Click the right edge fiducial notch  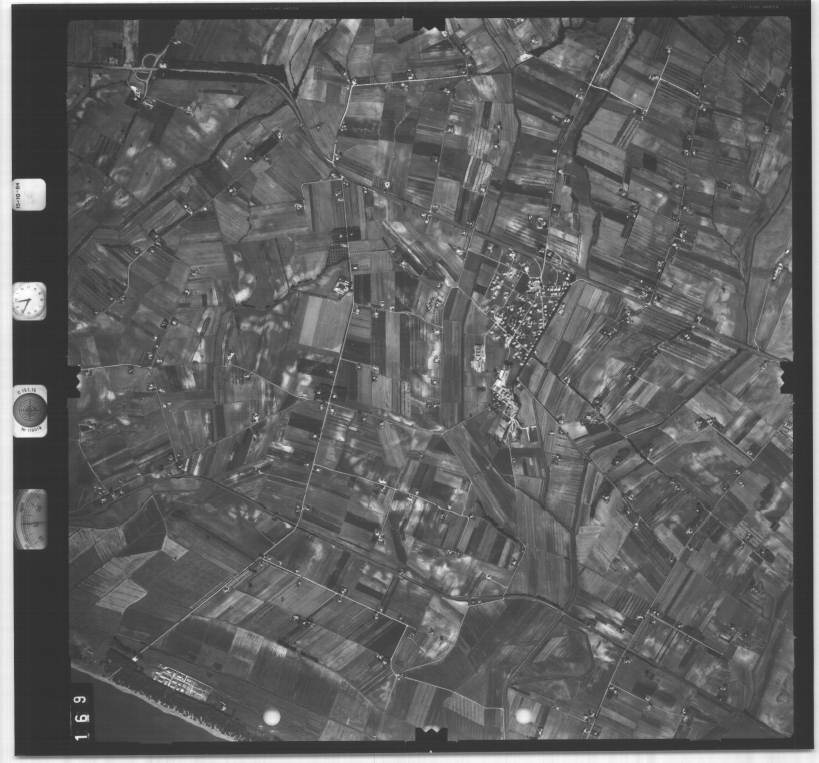pyautogui.click(x=788, y=376)
